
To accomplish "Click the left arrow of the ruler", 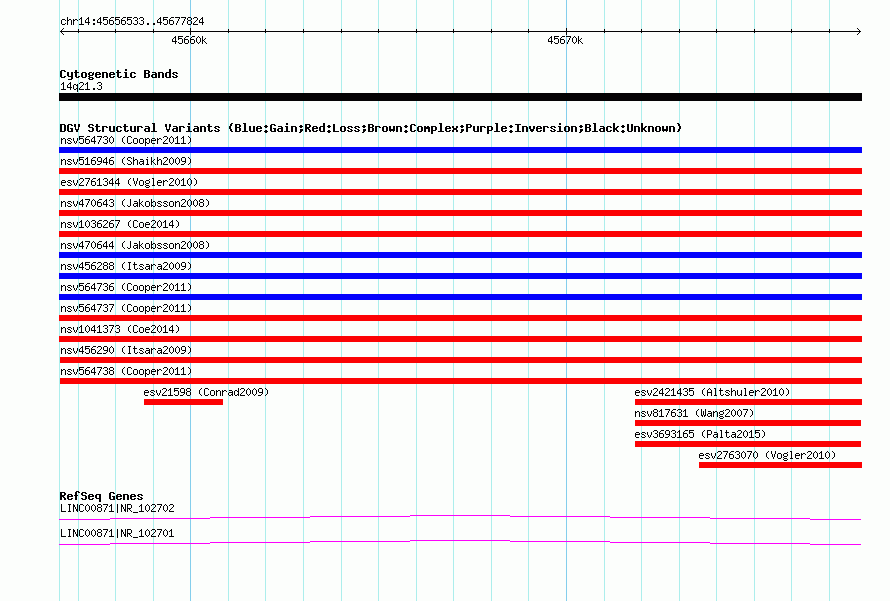I will 62,31.
